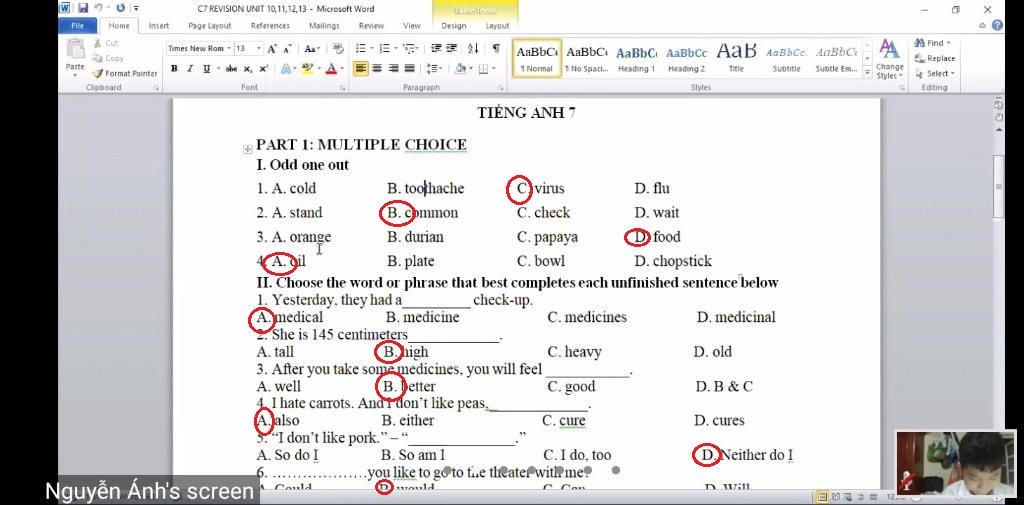
Task: Click the Grow Font icon
Action: click(272, 48)
